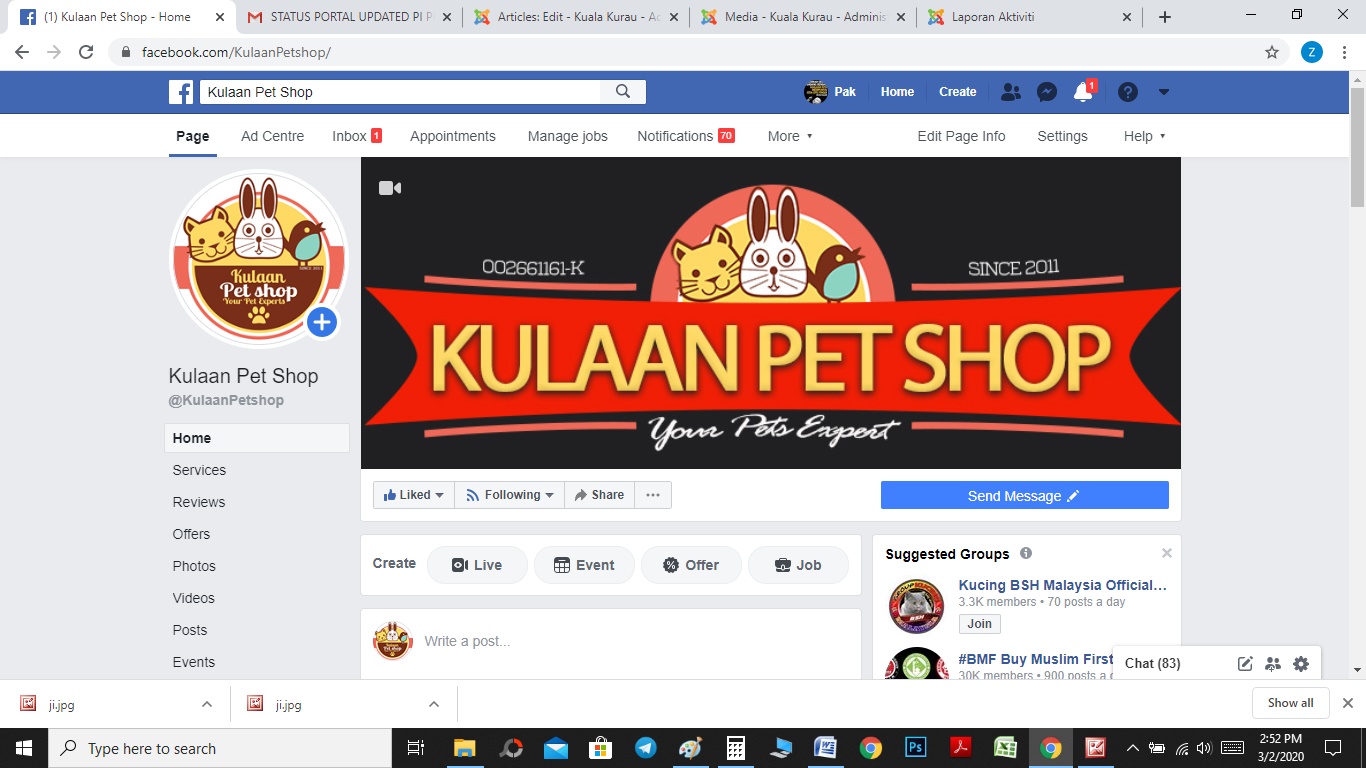Open the Friend Requests icon

(1011, 92)
